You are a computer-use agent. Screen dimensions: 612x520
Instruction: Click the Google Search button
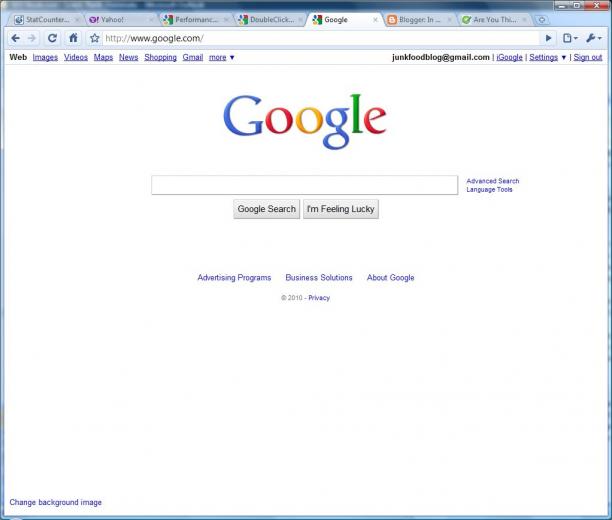(x=267, y=209)
